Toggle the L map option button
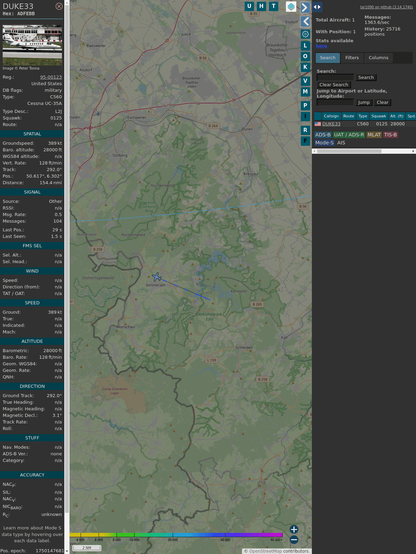Viewport: 416px width, 554px height. (x=305, y=46)
